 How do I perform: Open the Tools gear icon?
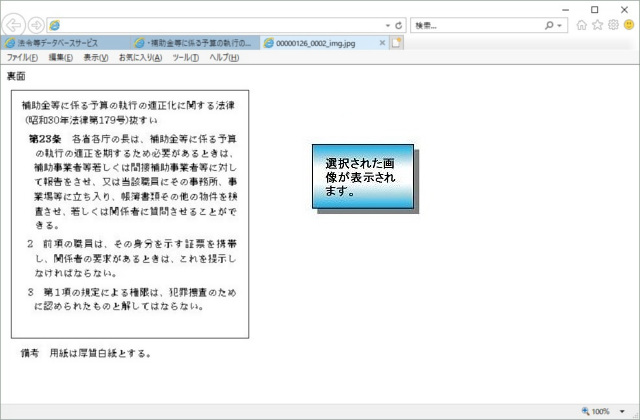[612, 24]
